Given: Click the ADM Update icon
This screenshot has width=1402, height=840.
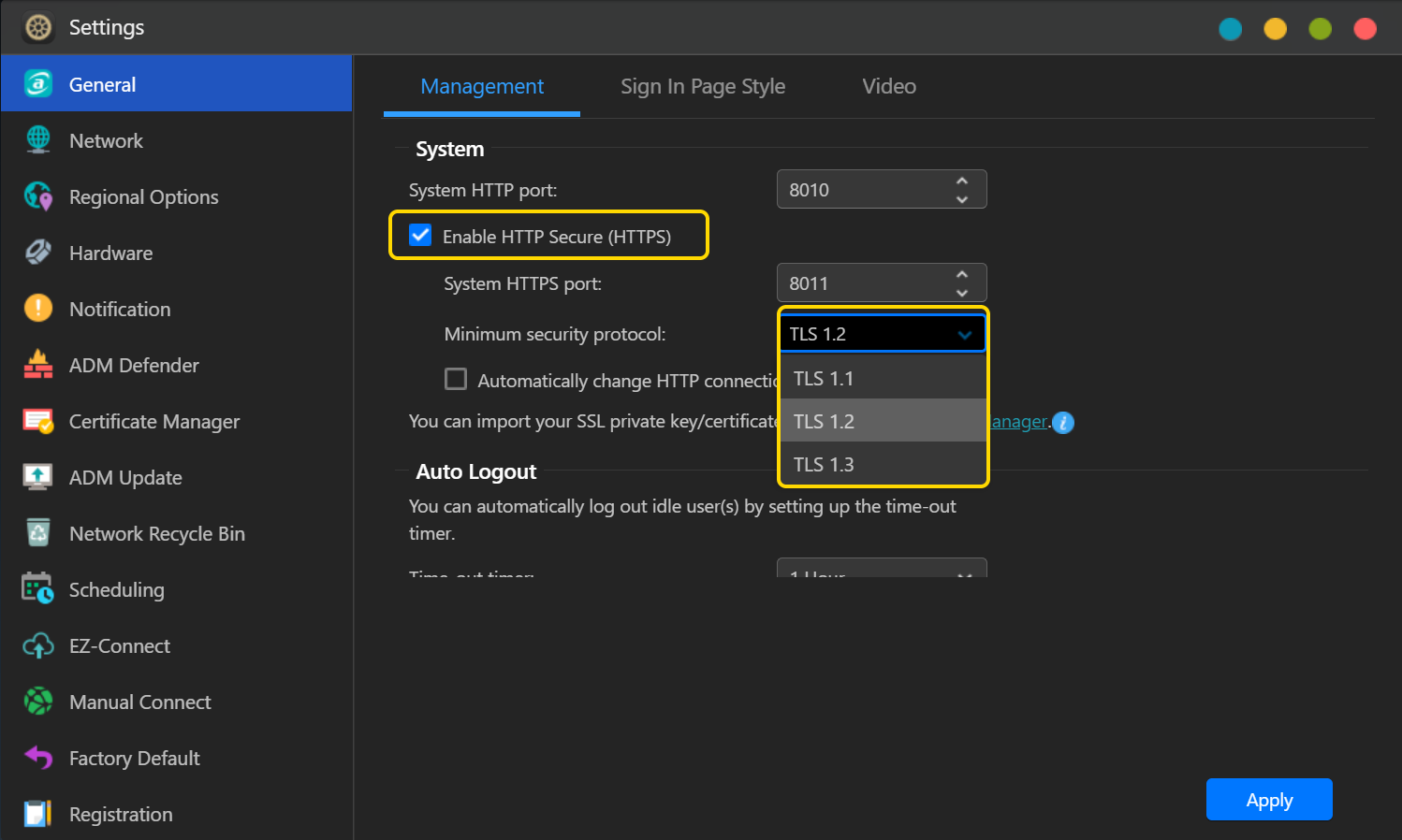Looking at the screenshot, I should click(x=38, y=477).
